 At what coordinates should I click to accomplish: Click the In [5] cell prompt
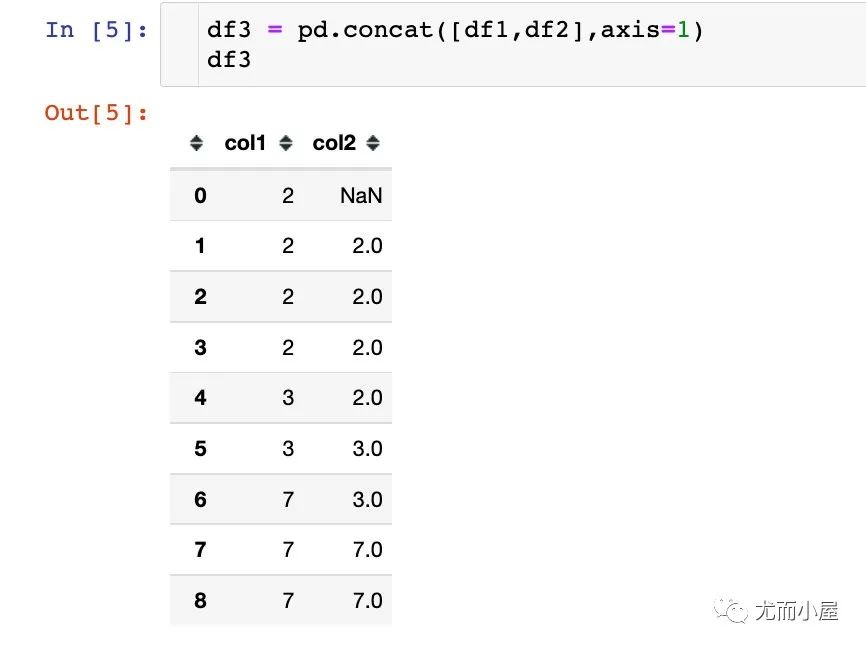tap(97, 30)
